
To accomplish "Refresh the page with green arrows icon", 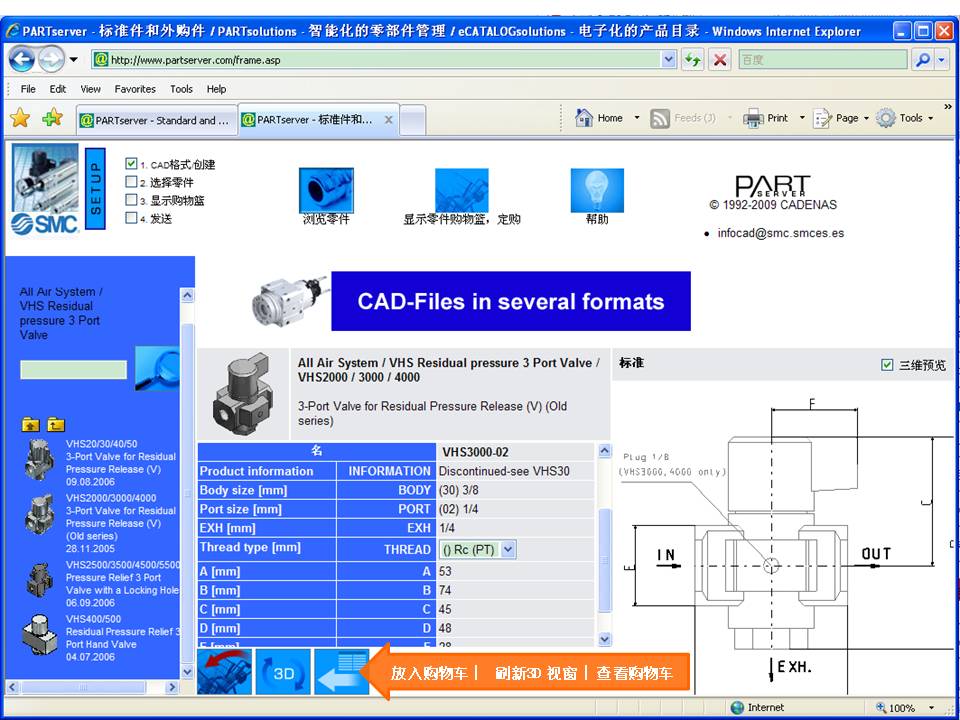I will point(692,60).
